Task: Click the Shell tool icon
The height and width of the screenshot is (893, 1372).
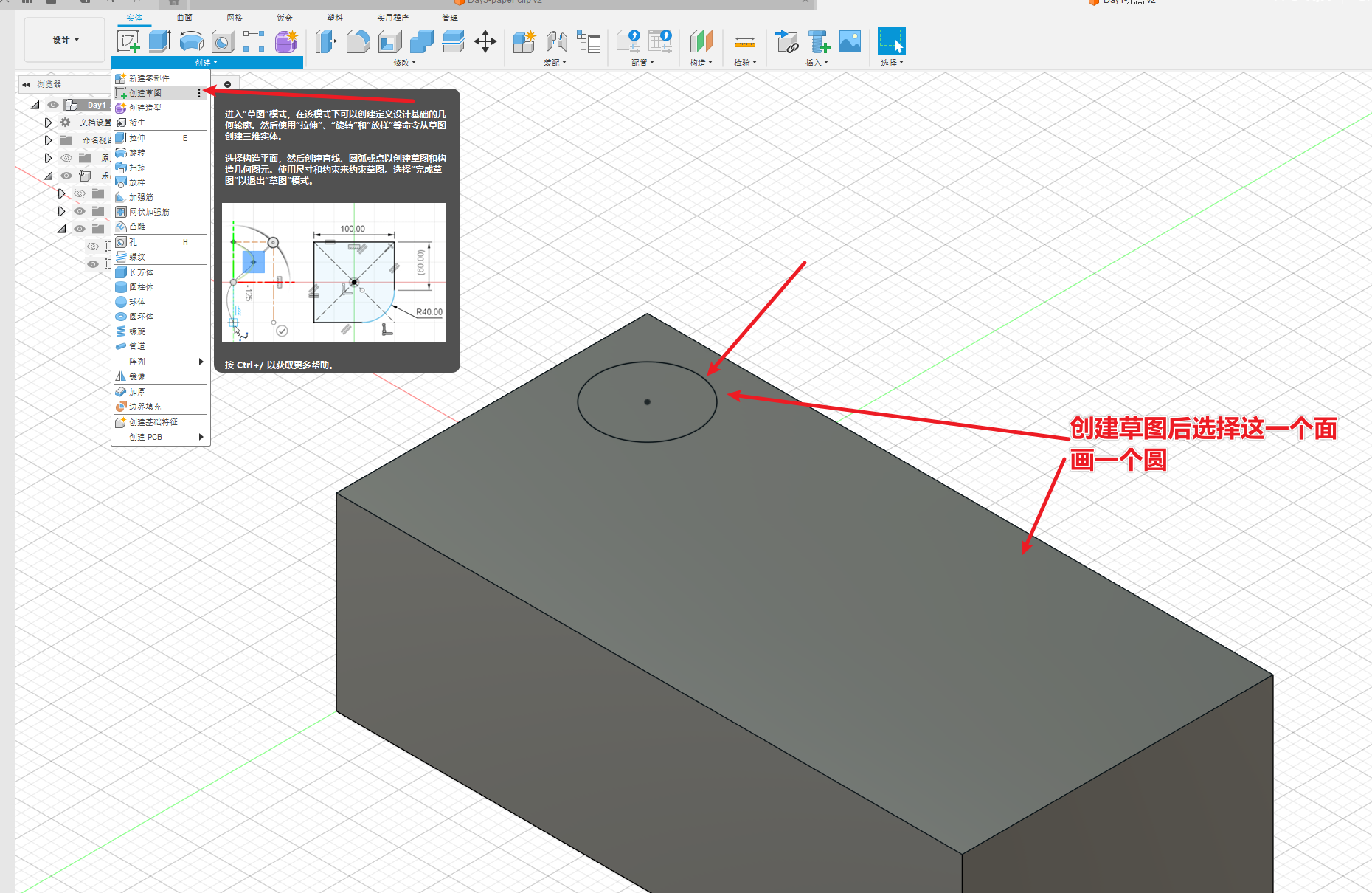Action: (389, 41)
